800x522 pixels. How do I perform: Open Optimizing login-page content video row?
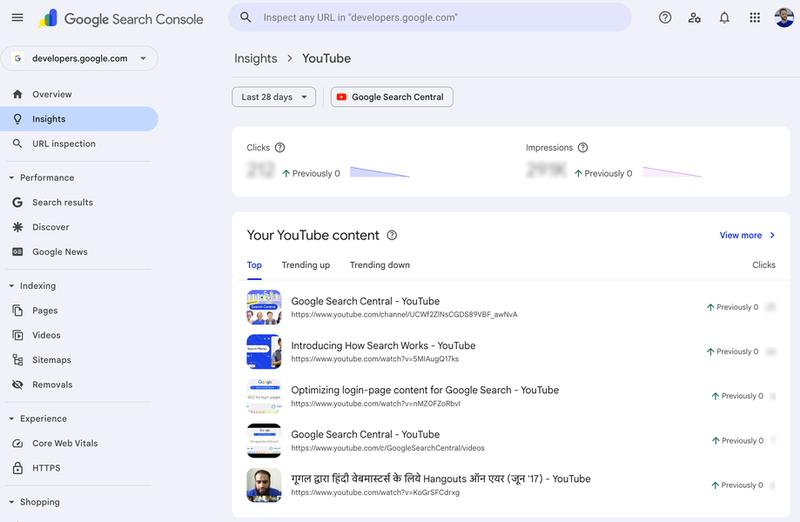click(511, 396)
